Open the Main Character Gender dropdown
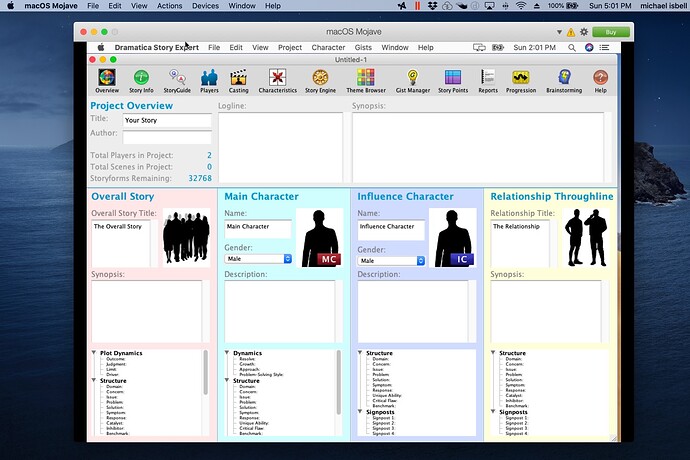 point(258,259)
